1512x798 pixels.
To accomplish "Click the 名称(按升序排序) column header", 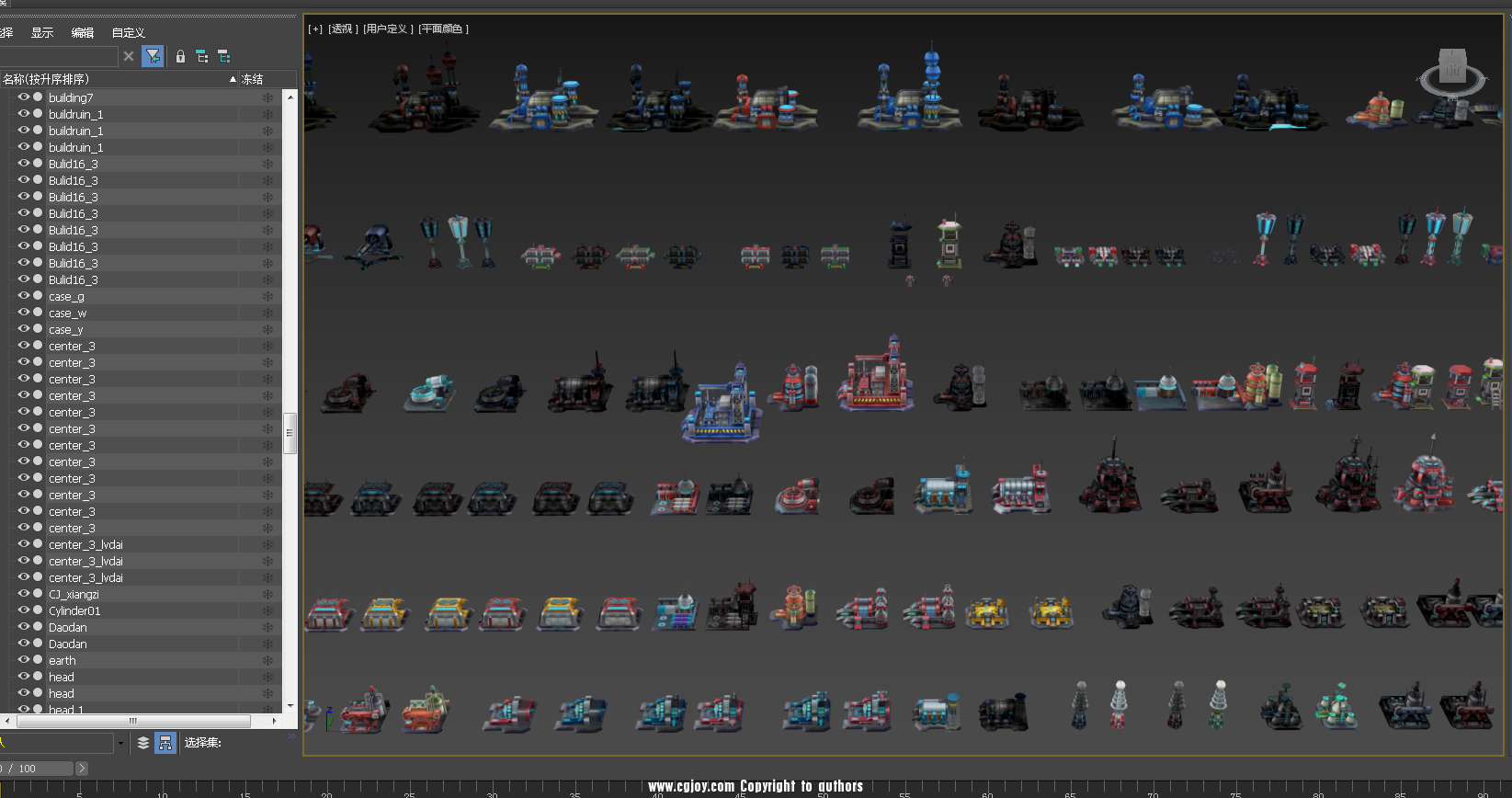I will point(115,79).
